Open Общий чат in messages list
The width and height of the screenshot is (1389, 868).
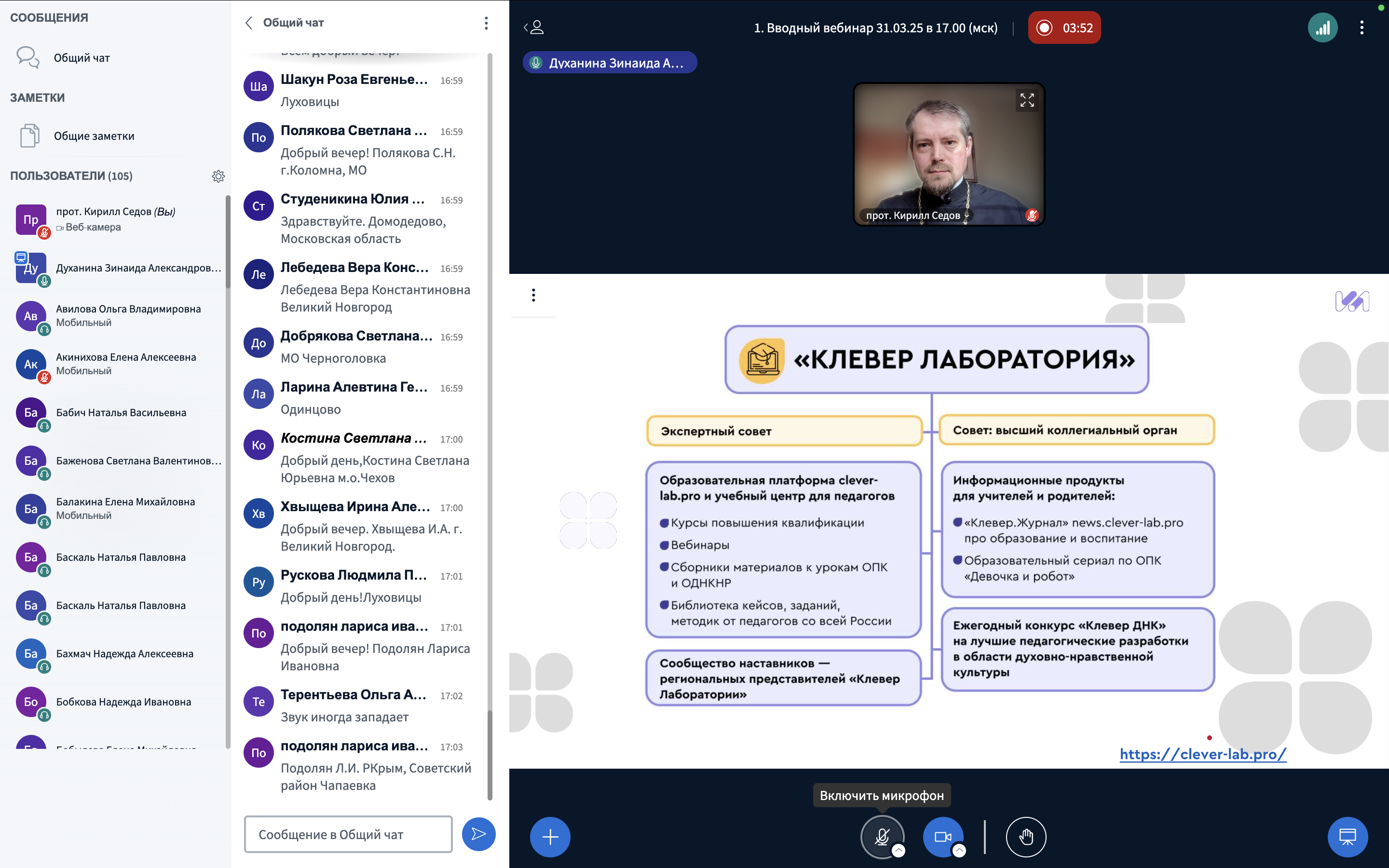[x=82, y=58]
